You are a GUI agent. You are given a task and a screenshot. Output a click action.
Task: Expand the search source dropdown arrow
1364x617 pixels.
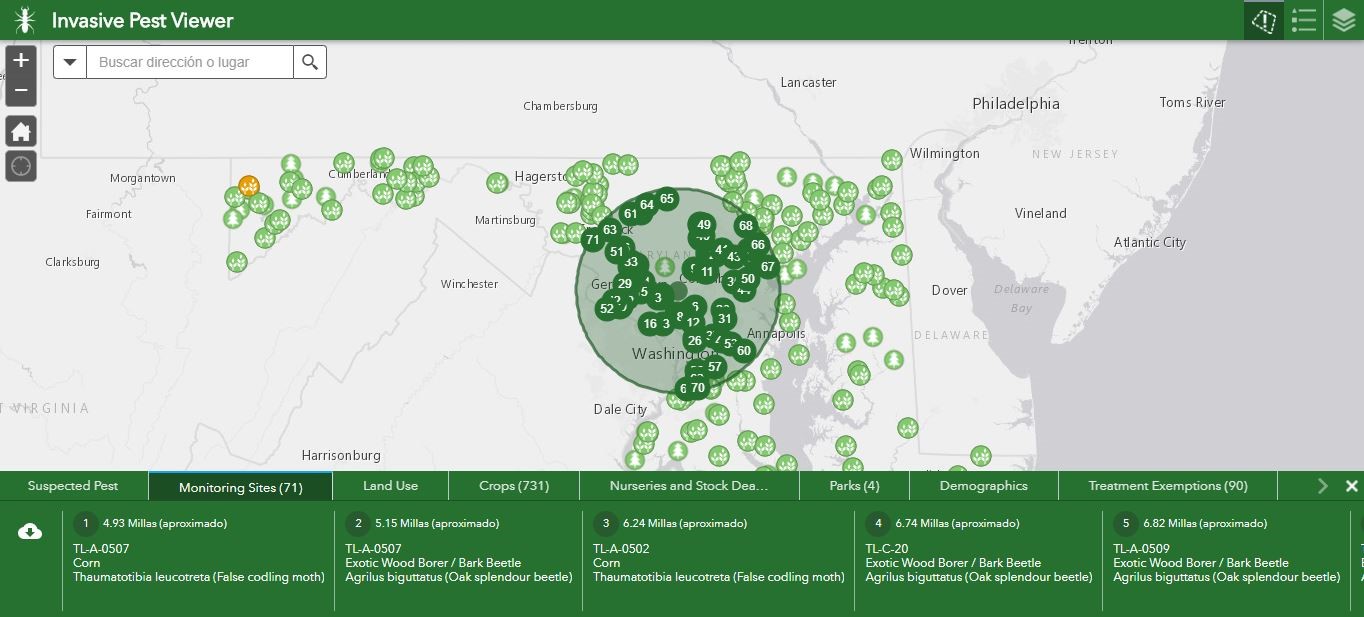70,62
